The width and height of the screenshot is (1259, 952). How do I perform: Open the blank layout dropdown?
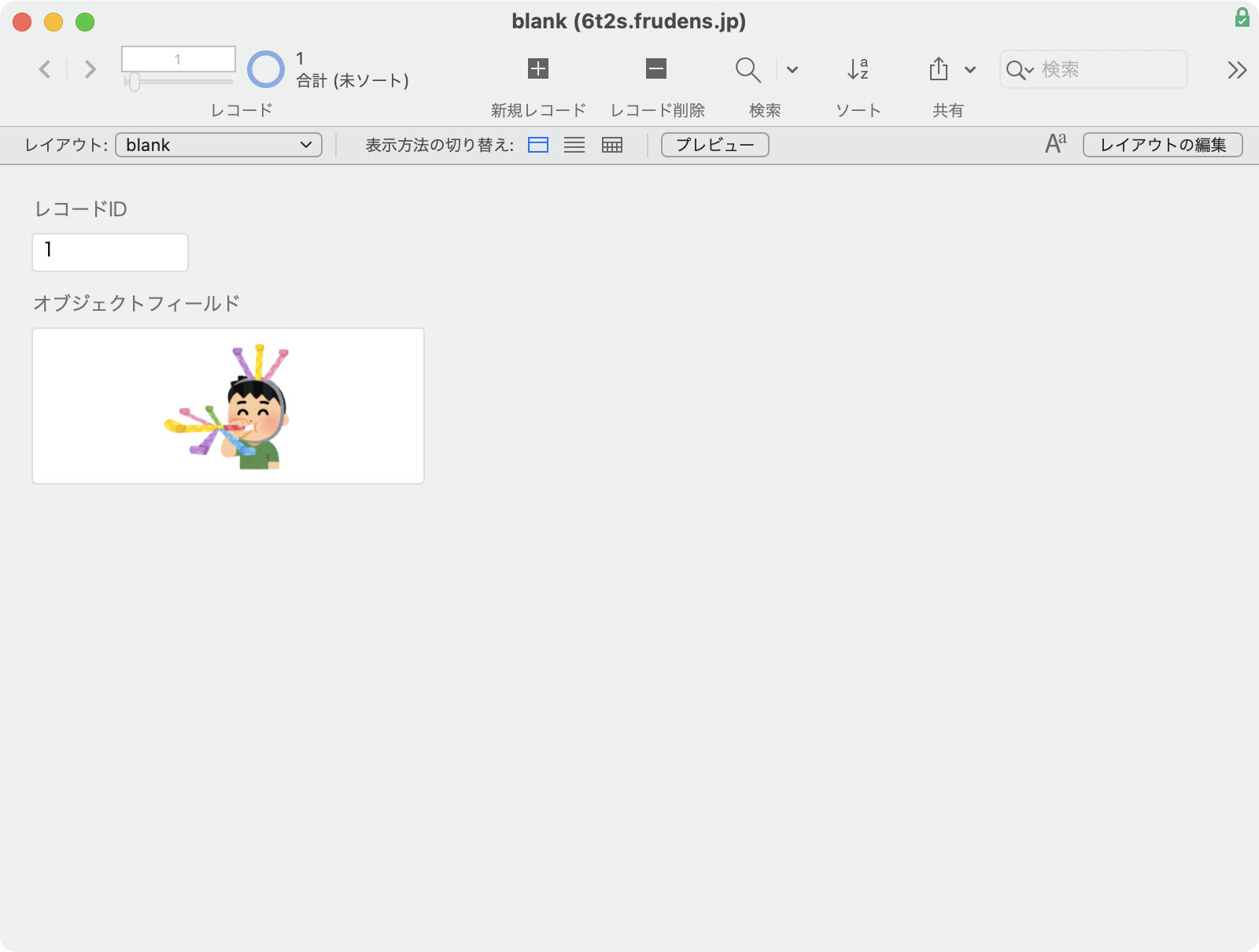coord(219,145)
